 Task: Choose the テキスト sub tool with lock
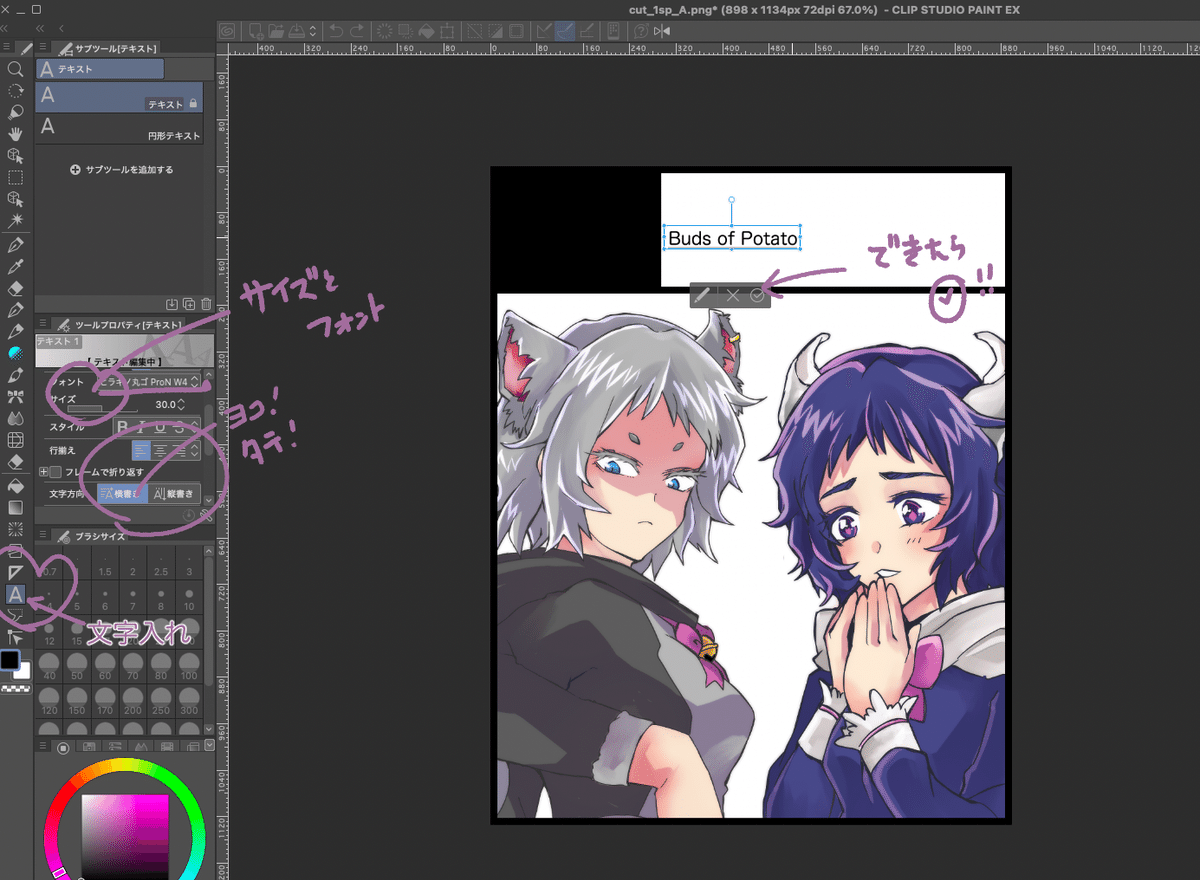(x=119, y=97)
